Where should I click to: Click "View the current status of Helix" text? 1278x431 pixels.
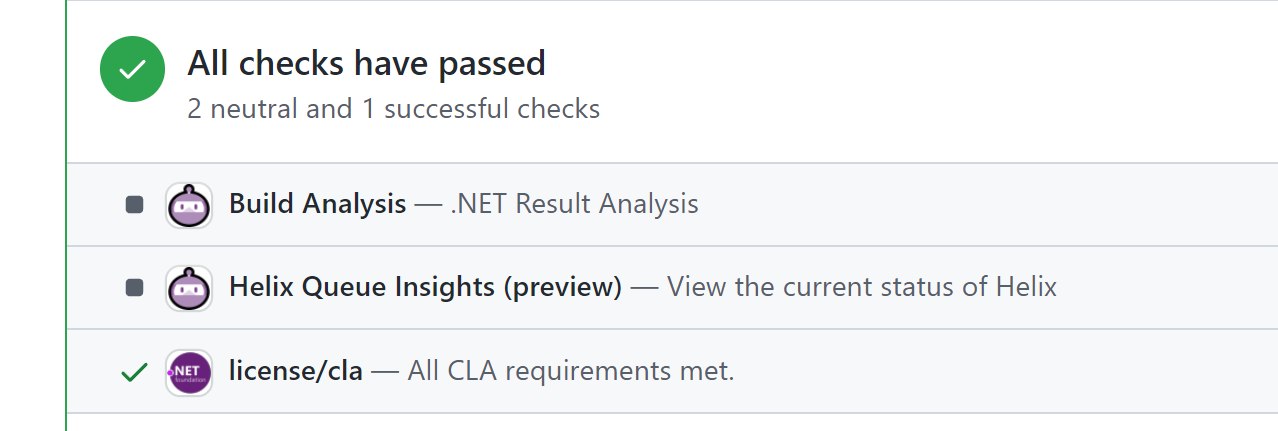862,288
